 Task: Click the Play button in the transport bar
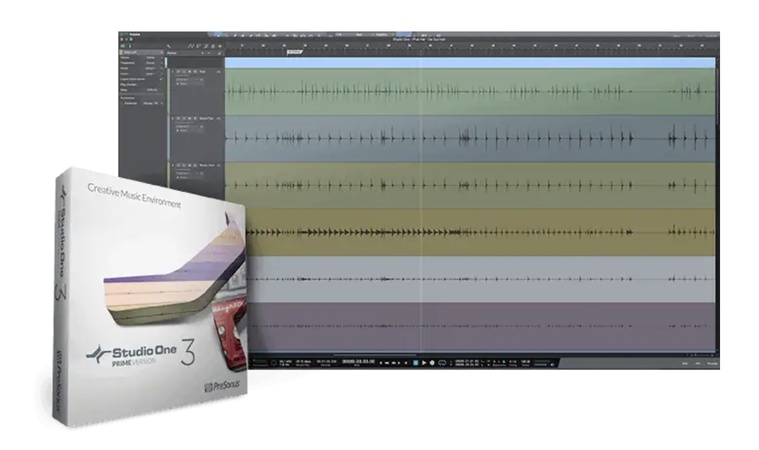tap(424, 362)
